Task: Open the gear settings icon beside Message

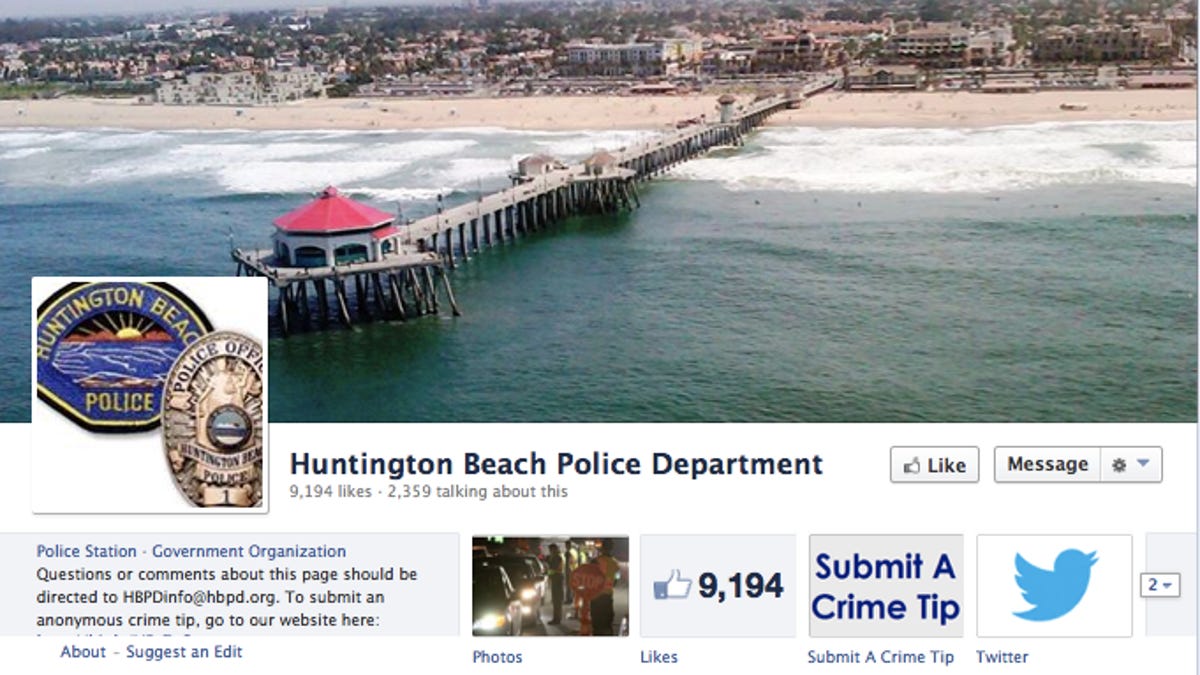Action: [x=1119, y=465]
